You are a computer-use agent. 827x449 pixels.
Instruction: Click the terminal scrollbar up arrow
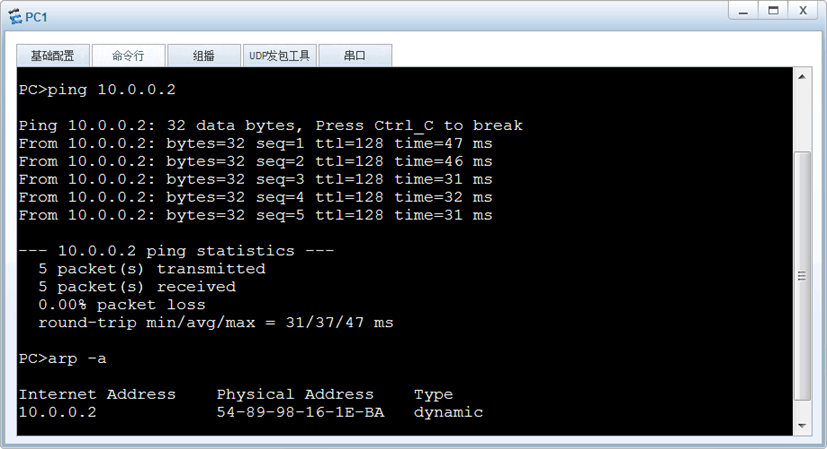tap(802, 77)
